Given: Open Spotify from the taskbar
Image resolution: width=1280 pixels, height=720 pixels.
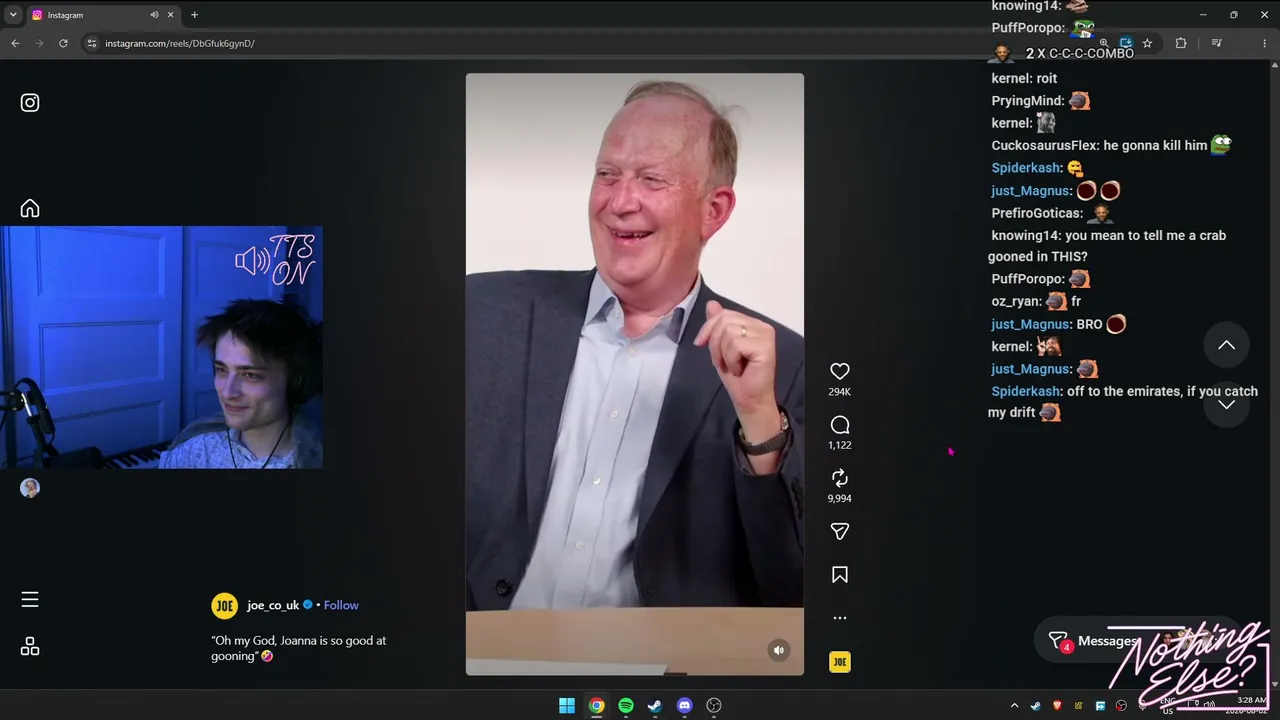Looking at the screenshot, I should click(626, 705).
